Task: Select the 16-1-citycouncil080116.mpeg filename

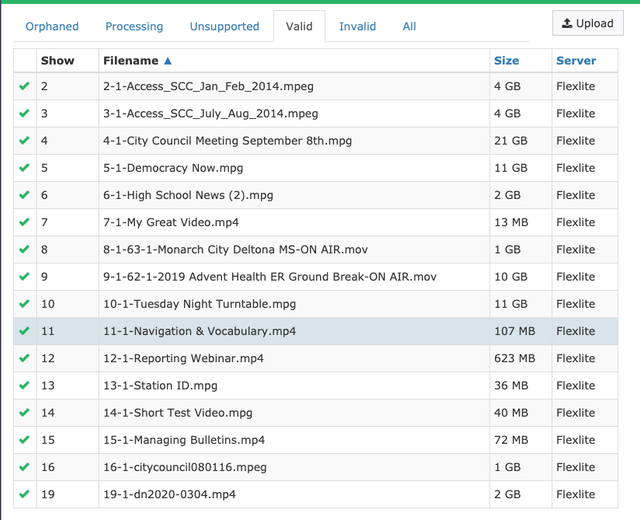Action: pos(185,467)
